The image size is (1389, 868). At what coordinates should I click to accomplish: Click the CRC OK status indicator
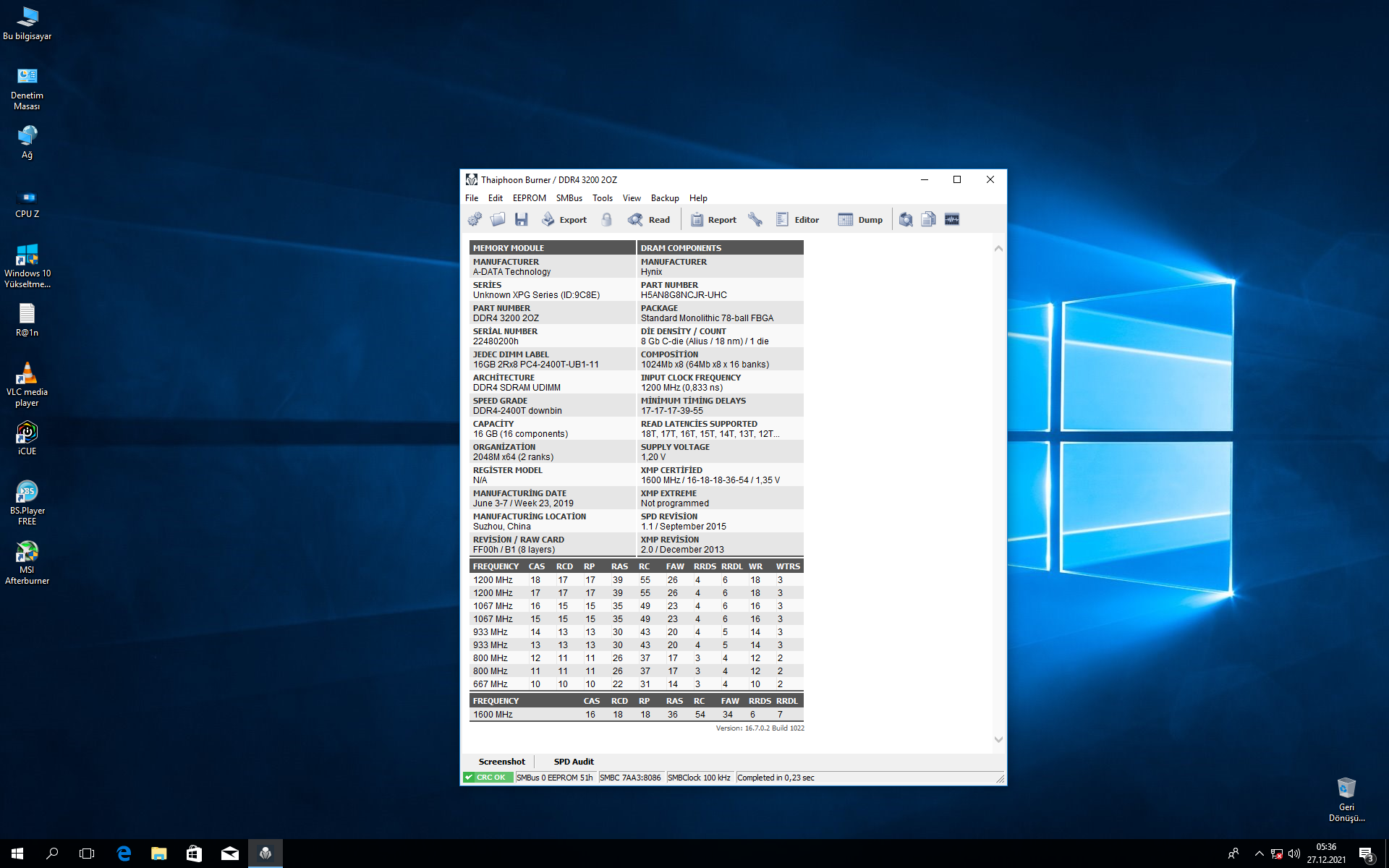(488, 778)
